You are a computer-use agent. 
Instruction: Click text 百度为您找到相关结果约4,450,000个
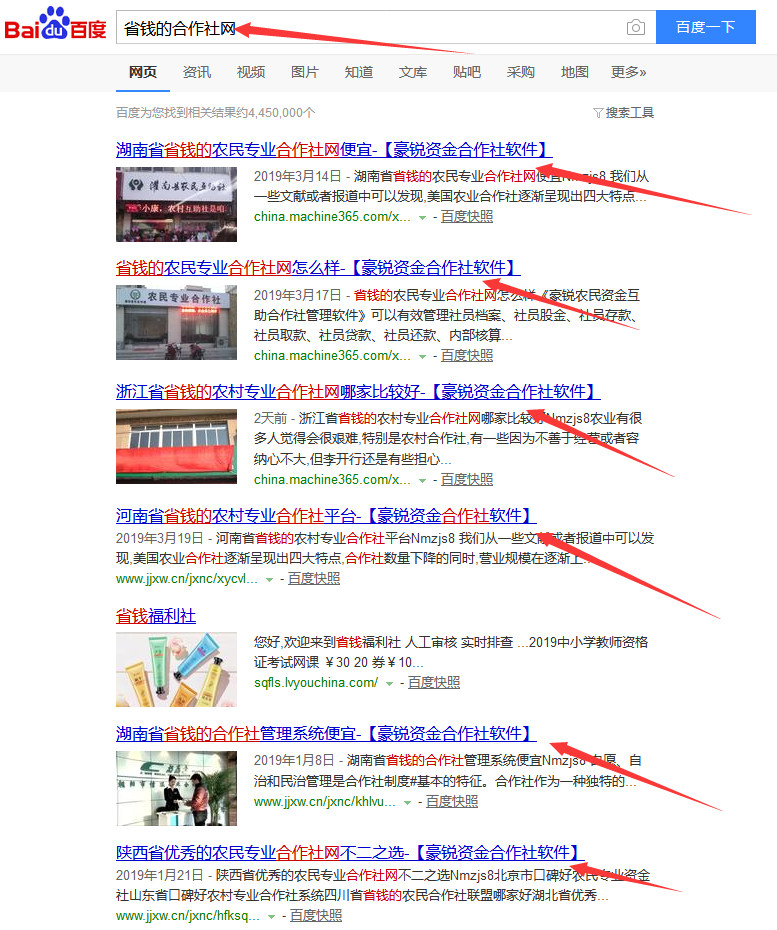click(x=215, y=113)
